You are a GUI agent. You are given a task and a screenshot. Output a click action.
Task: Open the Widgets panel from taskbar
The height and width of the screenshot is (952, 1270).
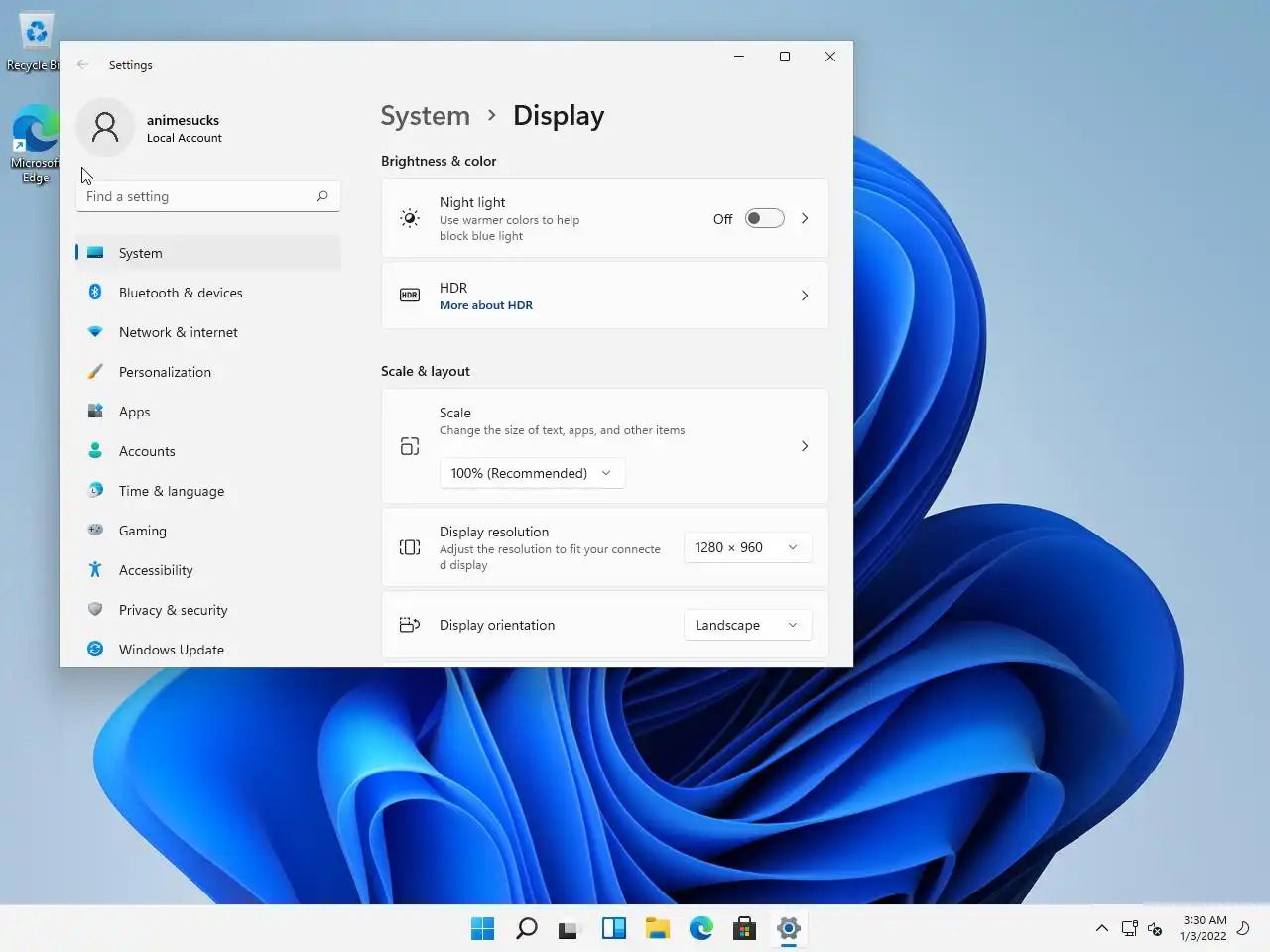pyautogui.click(x=614, y=928)
